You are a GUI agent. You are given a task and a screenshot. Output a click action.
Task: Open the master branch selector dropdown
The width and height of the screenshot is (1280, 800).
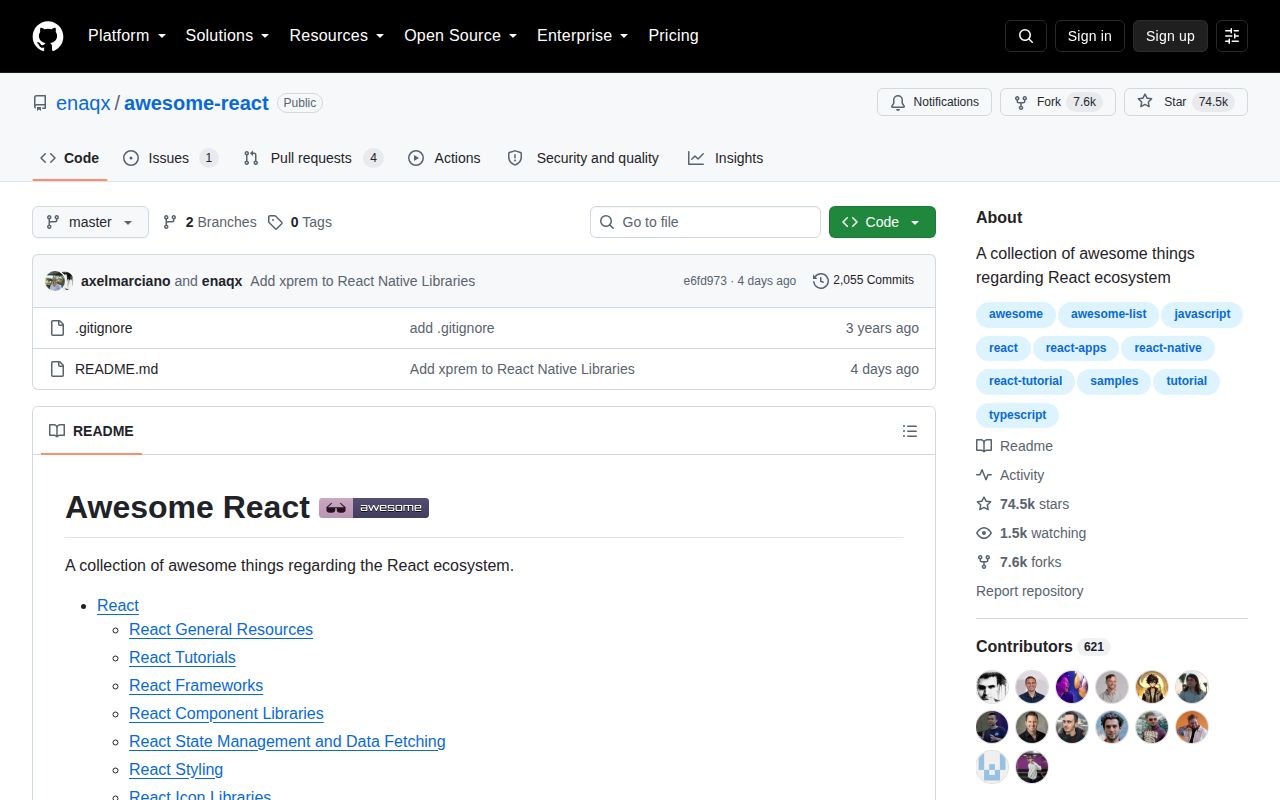90,222
